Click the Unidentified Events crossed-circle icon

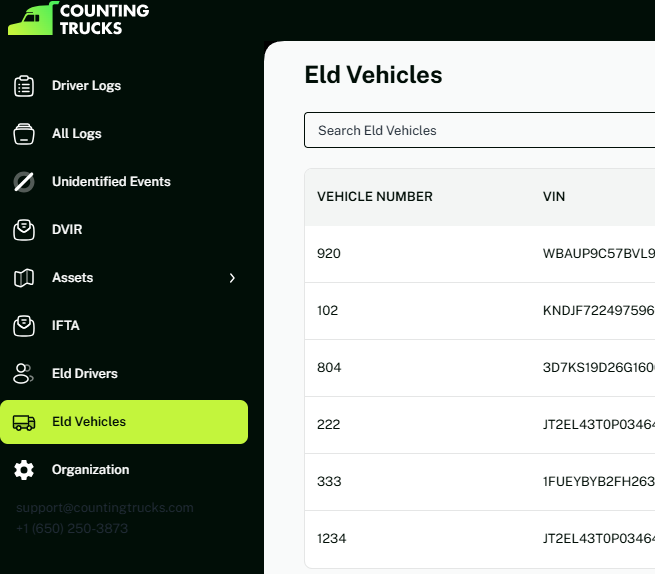point(24,182)
